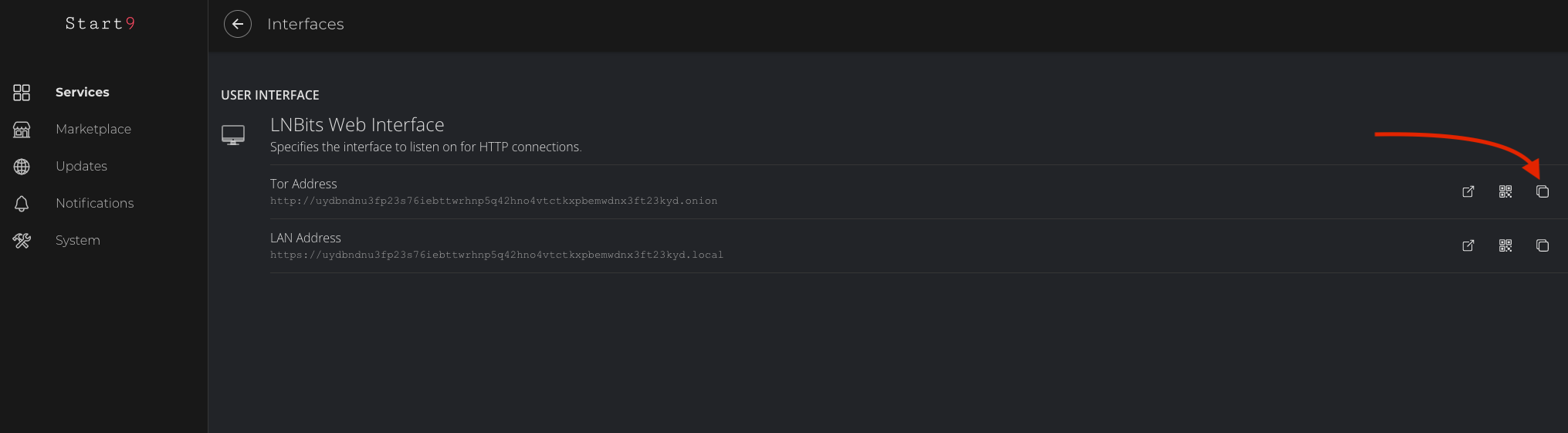Click the System tools icon
The image size is (1568, 433).
pos(22,241)
